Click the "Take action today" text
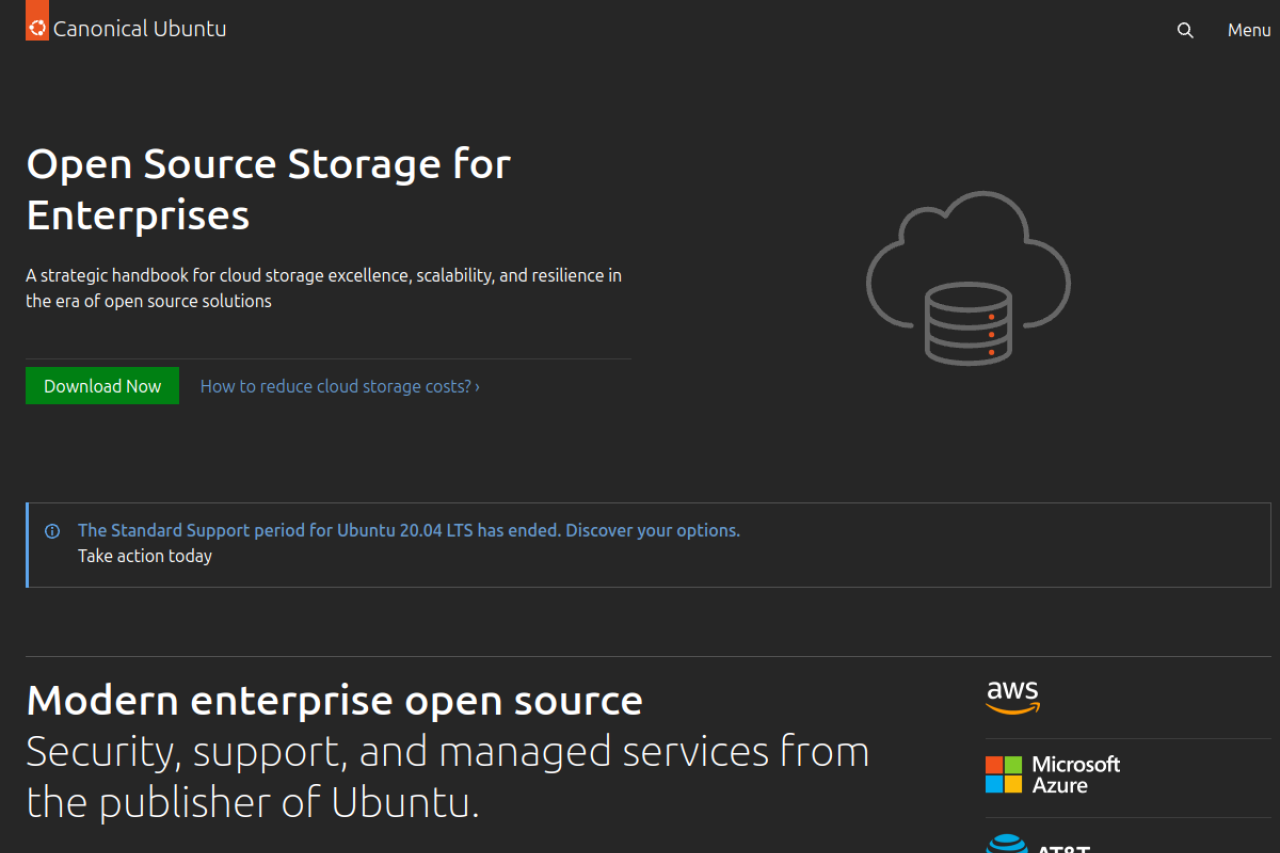The height and width of the screenshot is (853, 1280). 145,556
